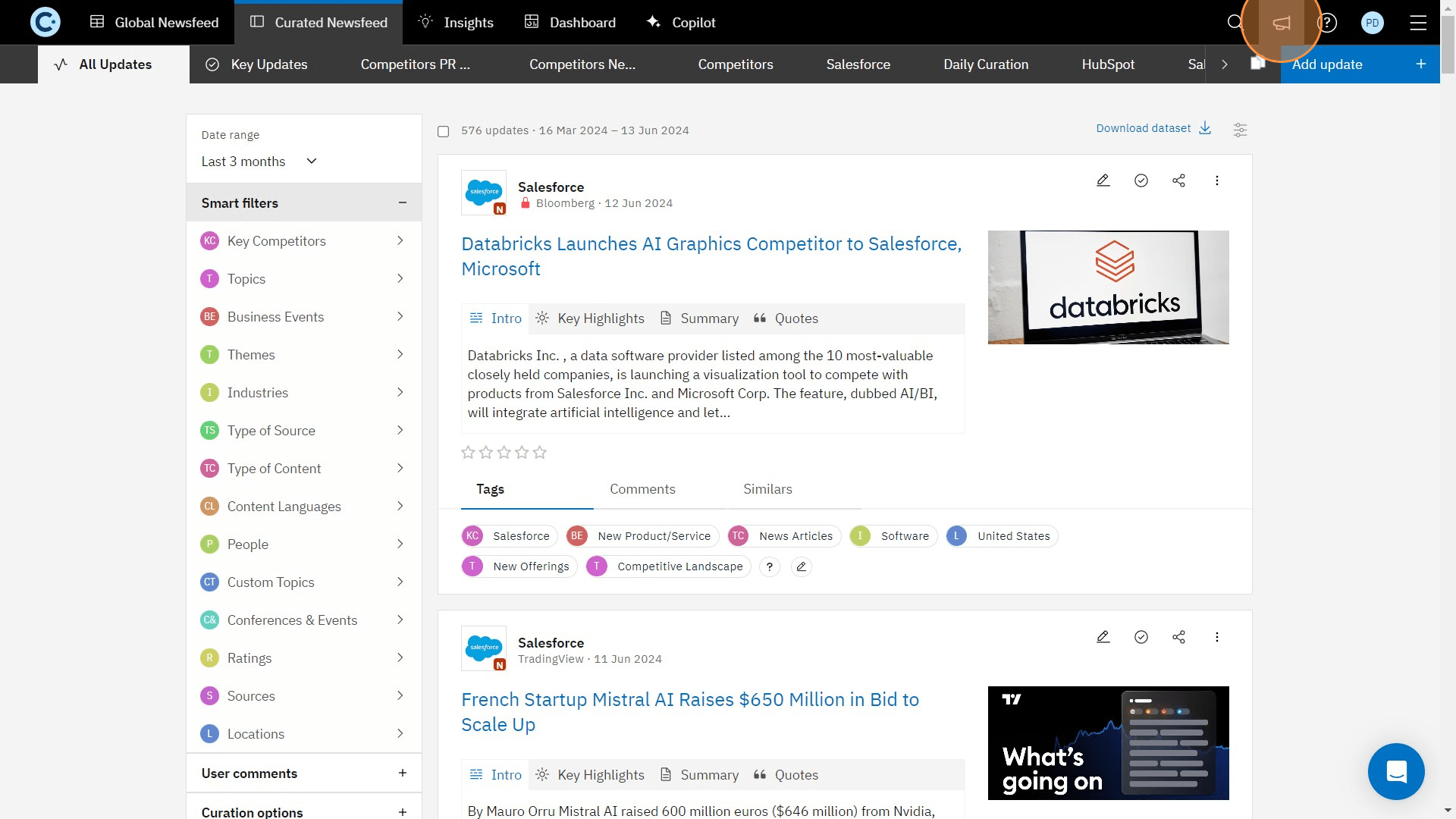This screenshot has width=1456, height=819.
Task: Click the tag edit pencil icon below the tags
Action: click(802, 566)
